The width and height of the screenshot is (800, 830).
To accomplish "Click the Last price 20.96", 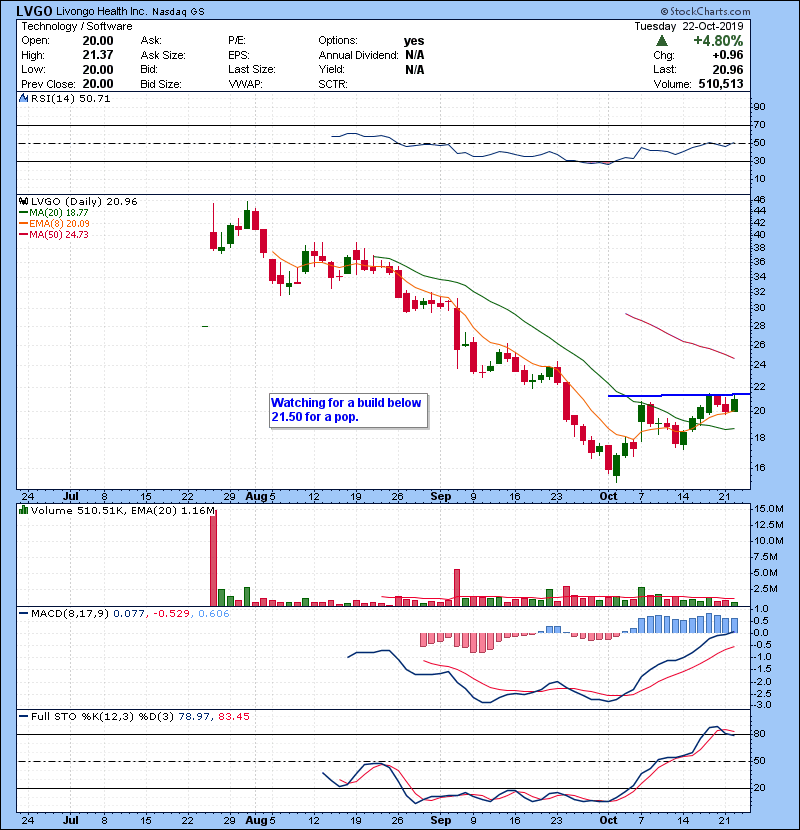I will [727, 69].
